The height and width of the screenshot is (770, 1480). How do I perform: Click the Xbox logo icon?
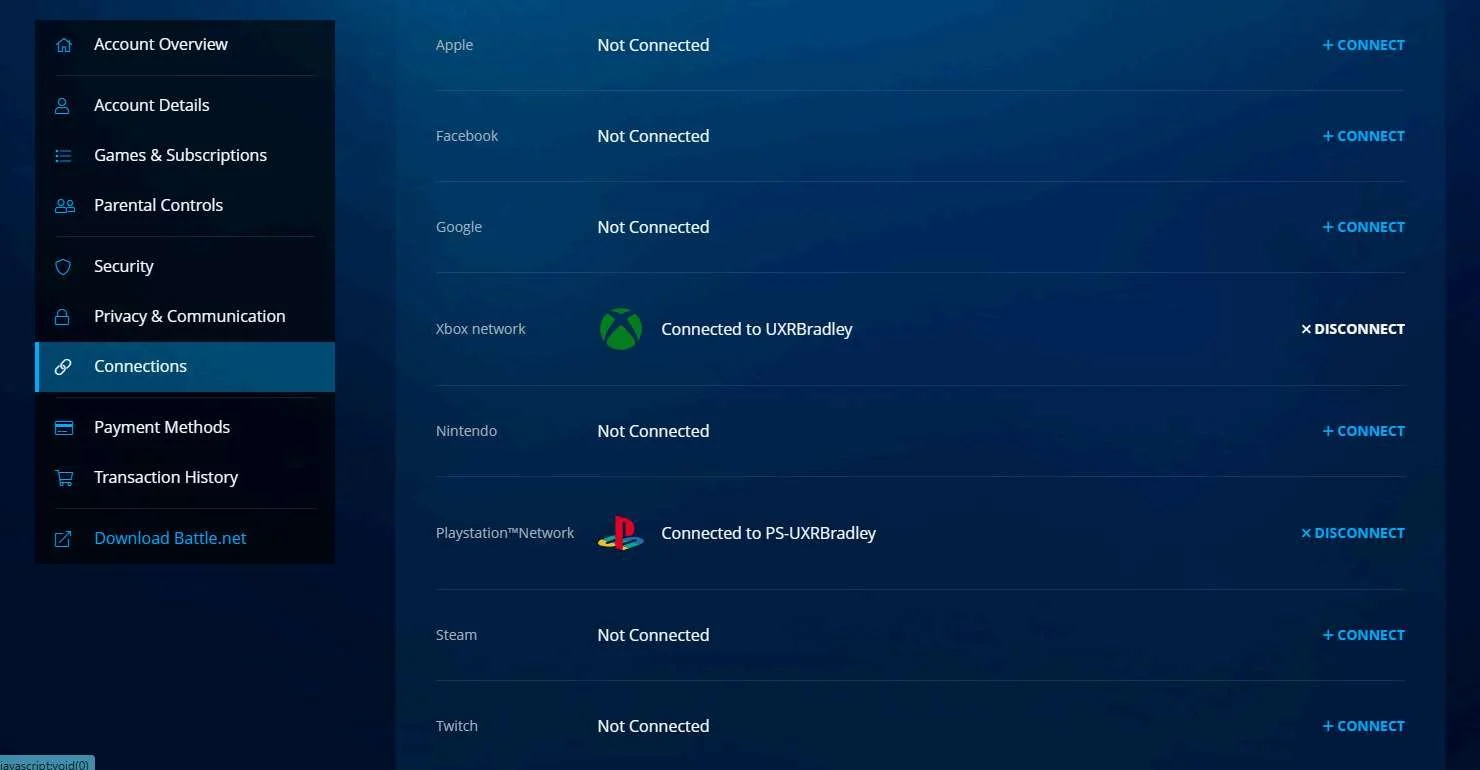pos(621,329)
